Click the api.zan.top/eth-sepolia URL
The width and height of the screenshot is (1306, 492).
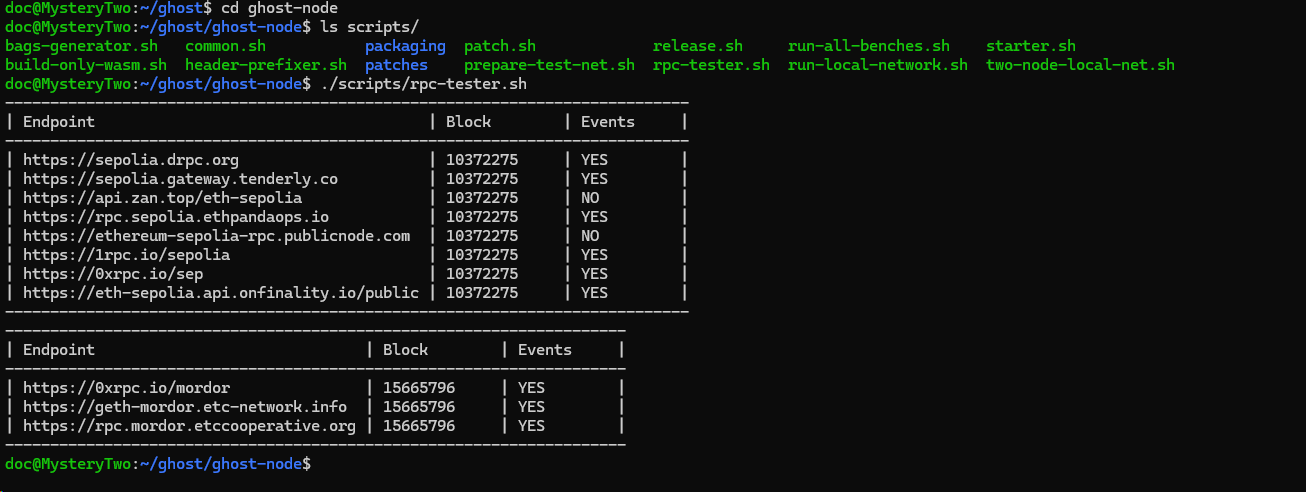coord(162,198)
